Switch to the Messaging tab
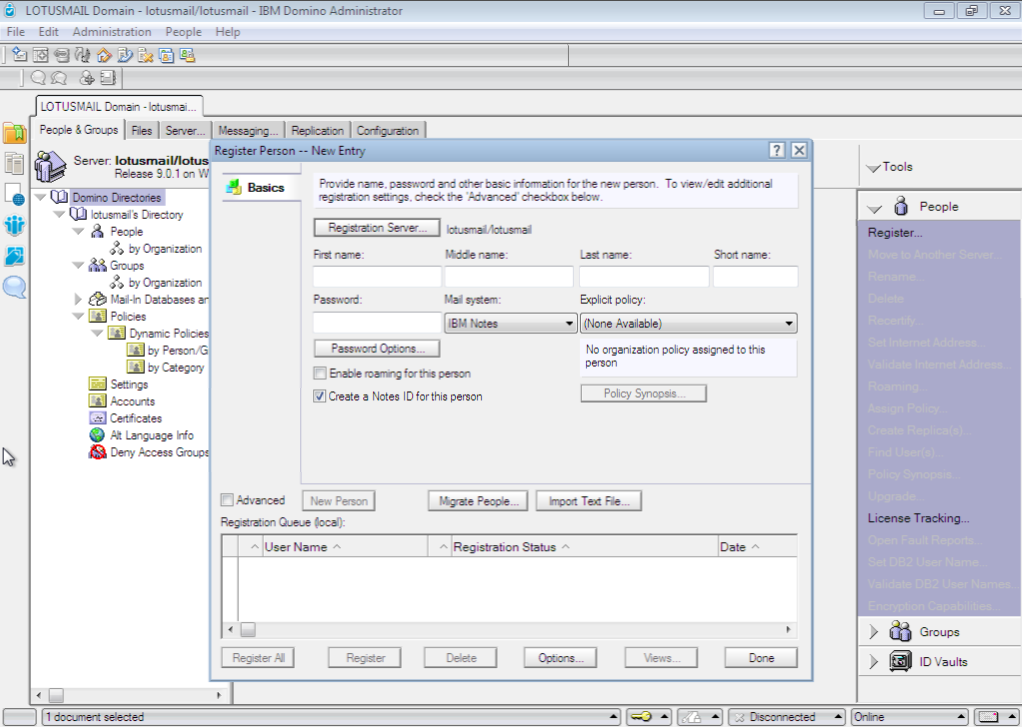Image resolution: width=1022 pixels, height=727 pixels. [248, 130]
